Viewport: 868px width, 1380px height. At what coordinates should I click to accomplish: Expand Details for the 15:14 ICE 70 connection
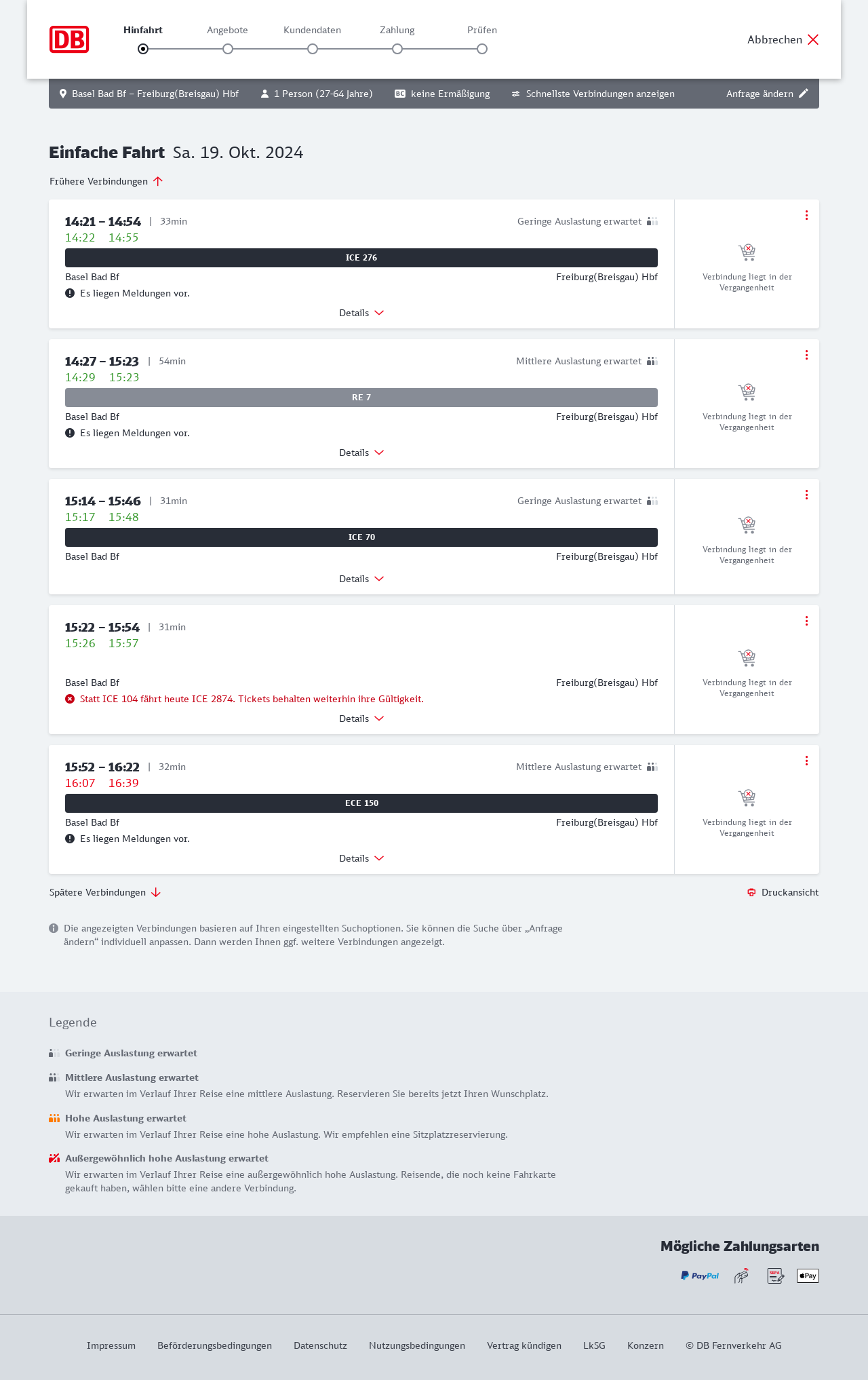[361, 579]
